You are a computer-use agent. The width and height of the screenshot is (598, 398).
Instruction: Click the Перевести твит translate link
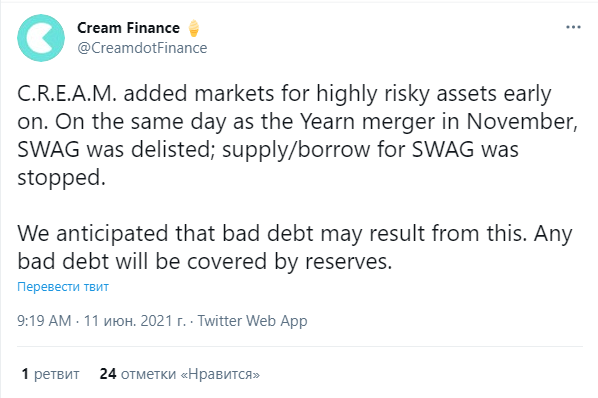tap(63, 286)
